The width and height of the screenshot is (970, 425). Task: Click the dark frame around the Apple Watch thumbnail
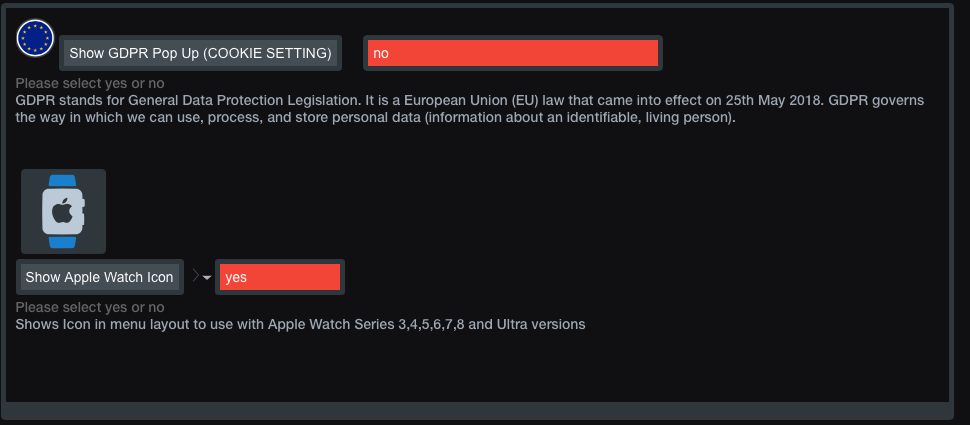tap(31, 212)
